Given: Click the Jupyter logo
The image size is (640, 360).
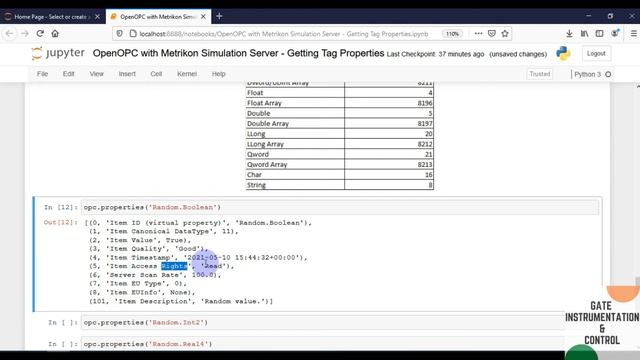Looking at the screenshot, I should pos(58,53).
